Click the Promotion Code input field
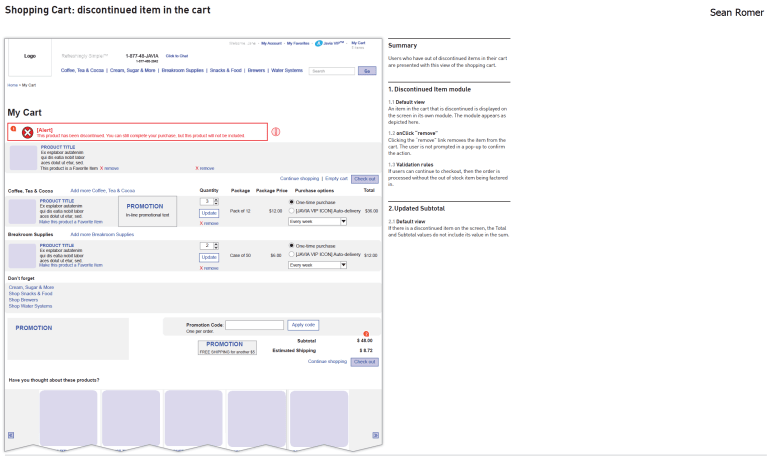The height and width of the screenshot is (456, 770). pos(254,325)
